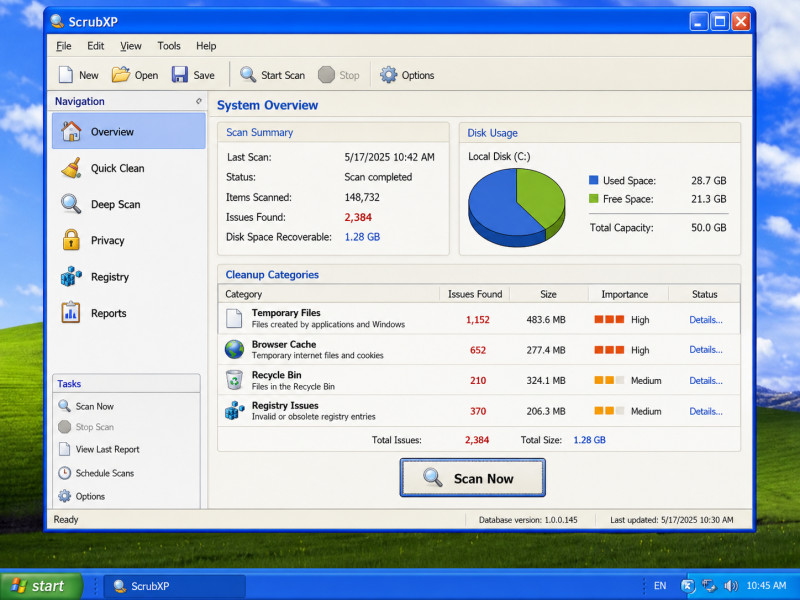Click the Temporary Files High importance bars
Image resolution: width=800 pixels, height=600 pixels.
click(609, 319)
